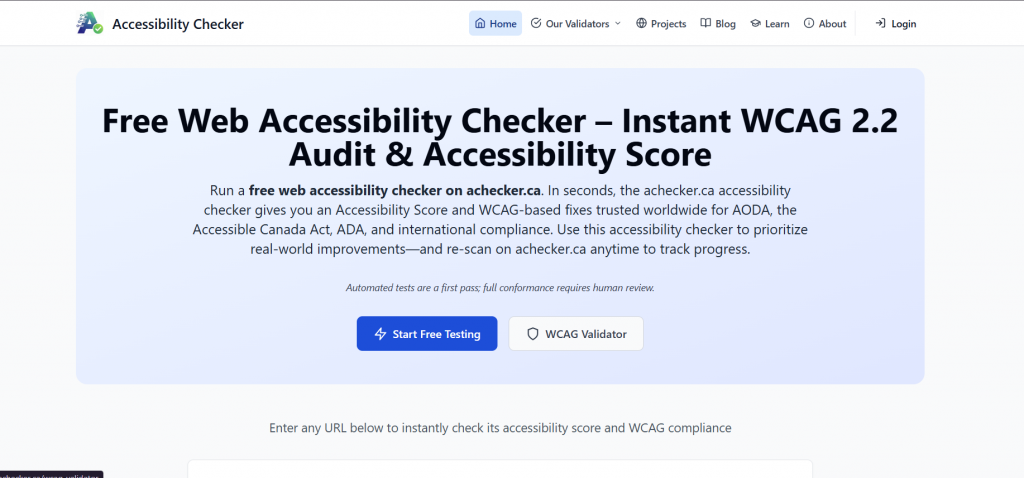
Task: Click the arrow sign-in icon beside Login
Action: [880, 23]
